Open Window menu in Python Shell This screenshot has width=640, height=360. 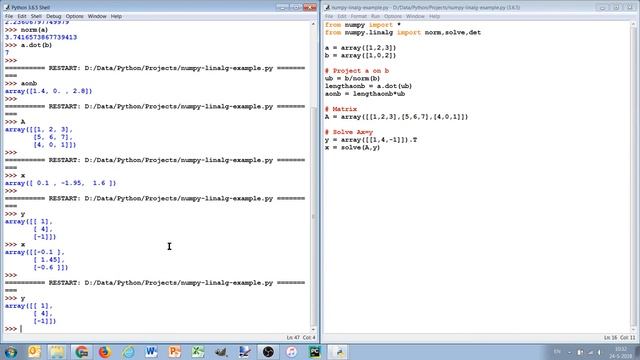tap(97, 16)
